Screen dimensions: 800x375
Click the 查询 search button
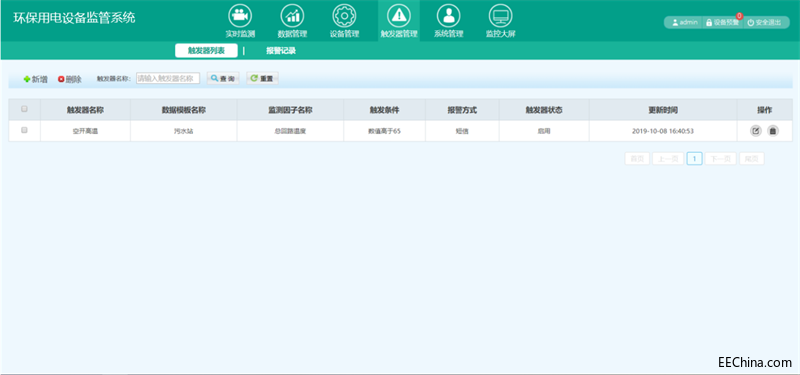pos(223,79)
